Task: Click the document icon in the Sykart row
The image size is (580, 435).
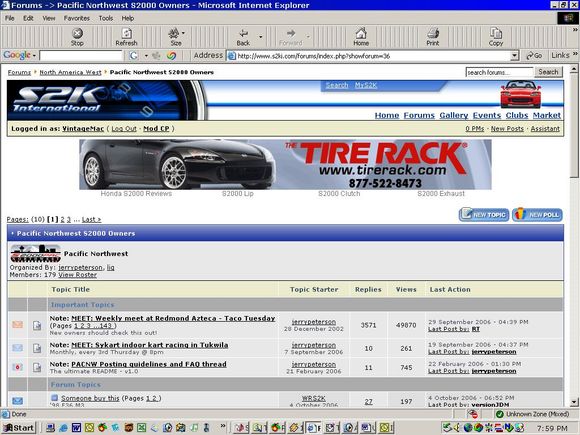Action: click(x=37, y=348)
